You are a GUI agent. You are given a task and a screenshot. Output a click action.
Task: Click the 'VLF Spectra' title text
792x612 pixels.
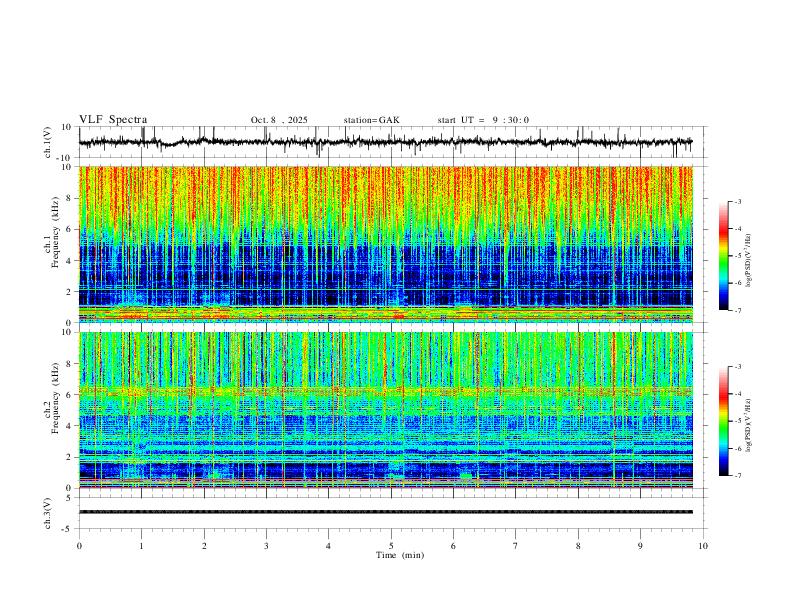[x=113, y=120]
